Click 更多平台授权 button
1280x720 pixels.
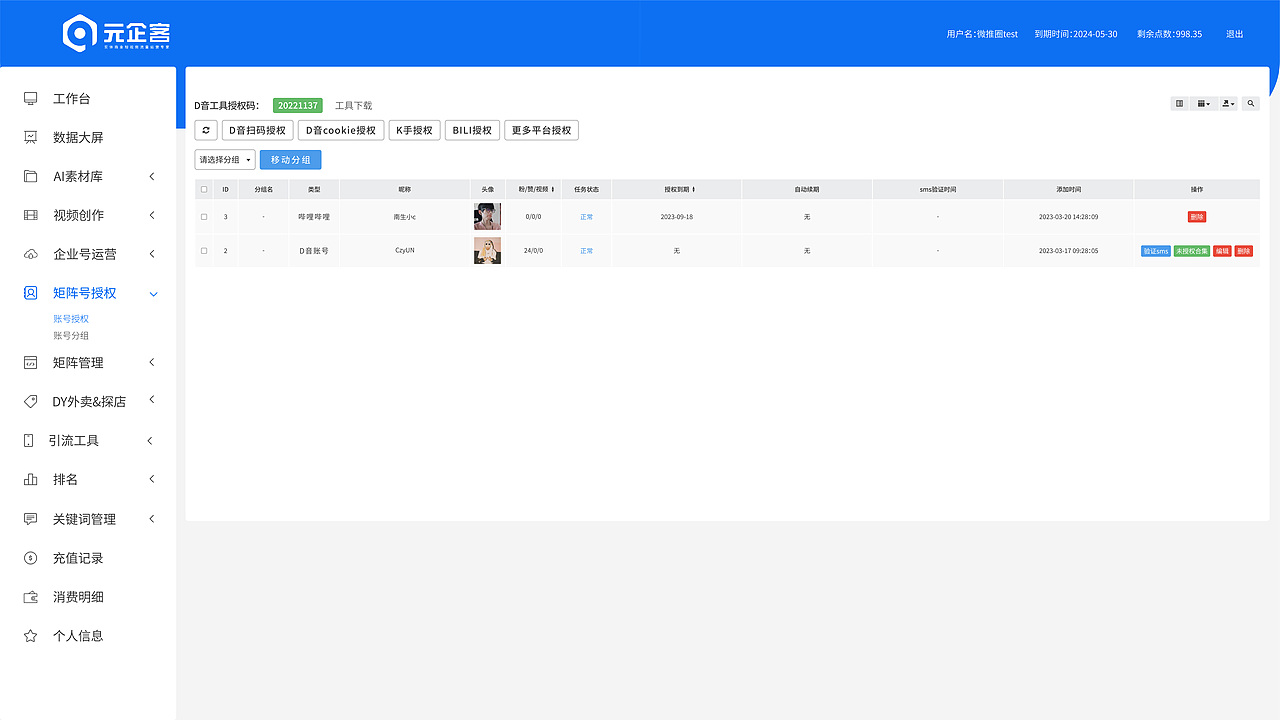click(x=541, y=130)
